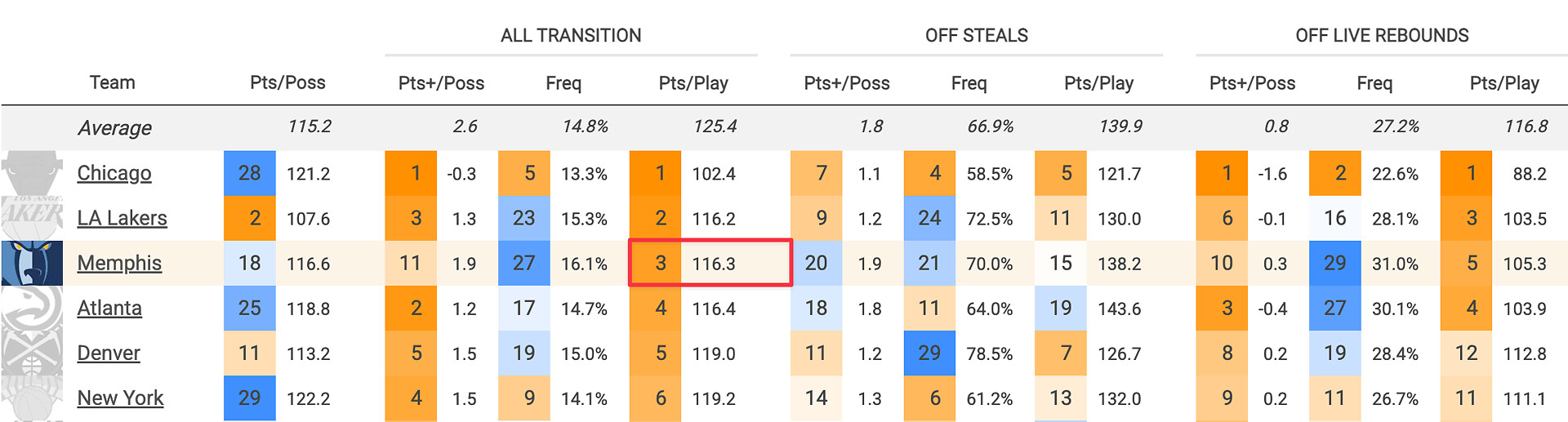The width and height of the screenshot is (1568, 422).
Task: Open the Denver team link
Action: [x=109, y=353]
